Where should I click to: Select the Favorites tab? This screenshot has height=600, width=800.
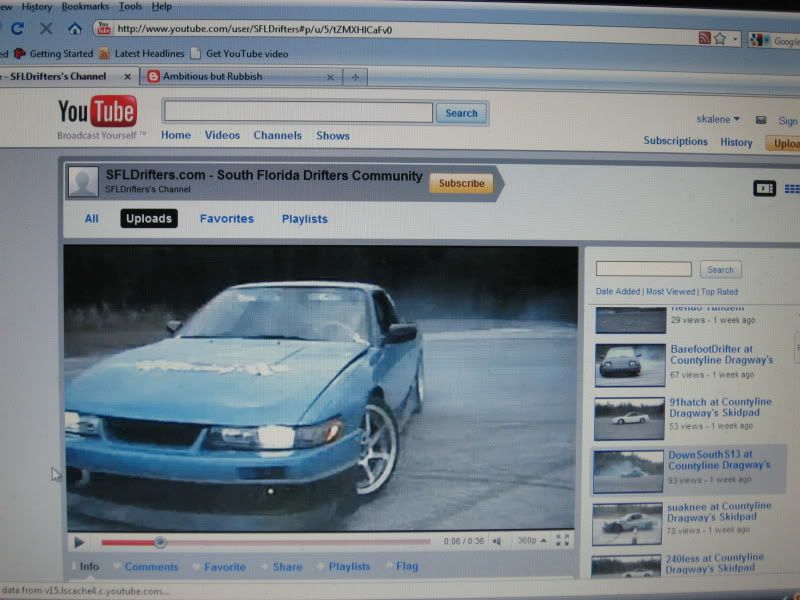(x=227, y=219)
